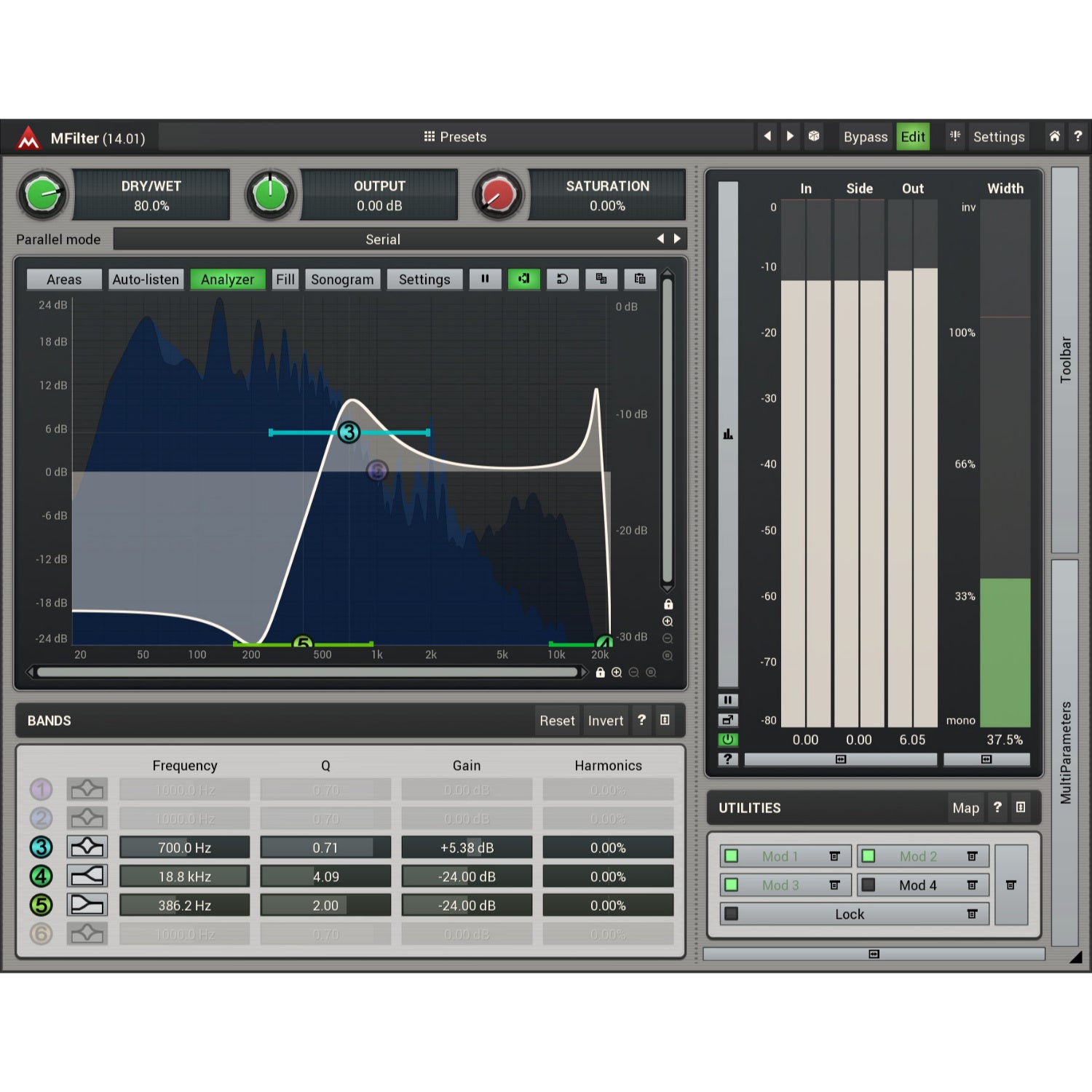Viewport: 1092px width, 1092px height.
Task: Copy the filter settings icon
Action: (x=601, y=279)
